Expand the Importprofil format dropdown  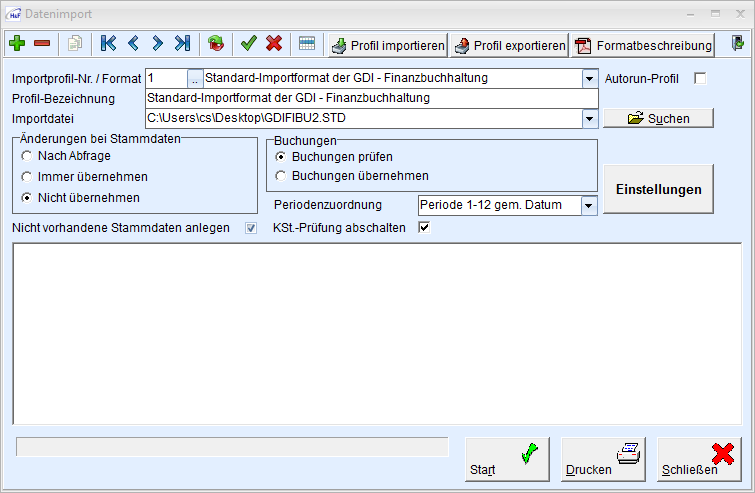pos(589,78)
